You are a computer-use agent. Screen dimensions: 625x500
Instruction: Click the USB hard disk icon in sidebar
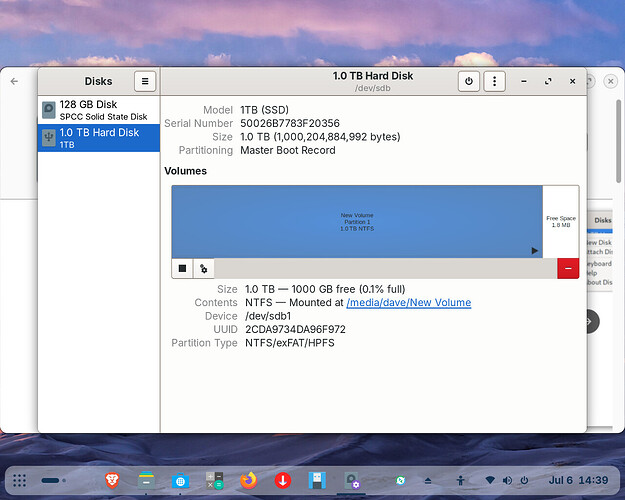click(x=49, y=138)
